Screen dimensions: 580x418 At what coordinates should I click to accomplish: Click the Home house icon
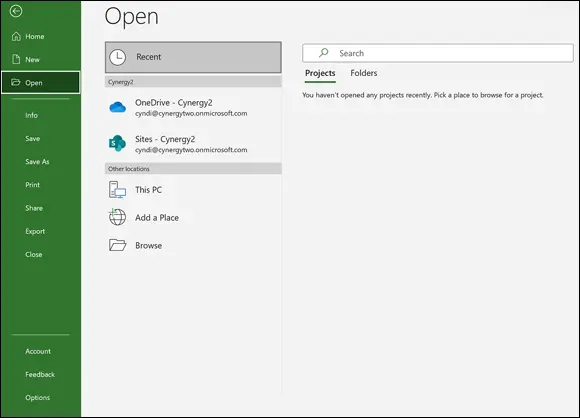coord(16,36)
